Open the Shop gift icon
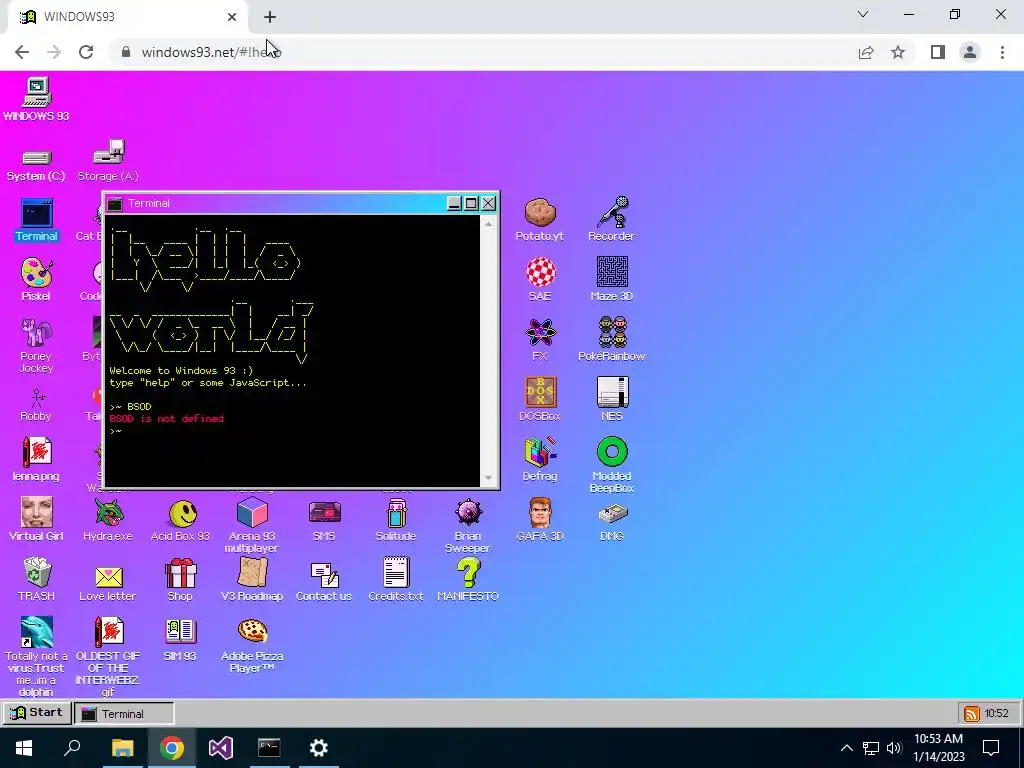The width and height of the screenshot is (1024, 768). point(180,573)
